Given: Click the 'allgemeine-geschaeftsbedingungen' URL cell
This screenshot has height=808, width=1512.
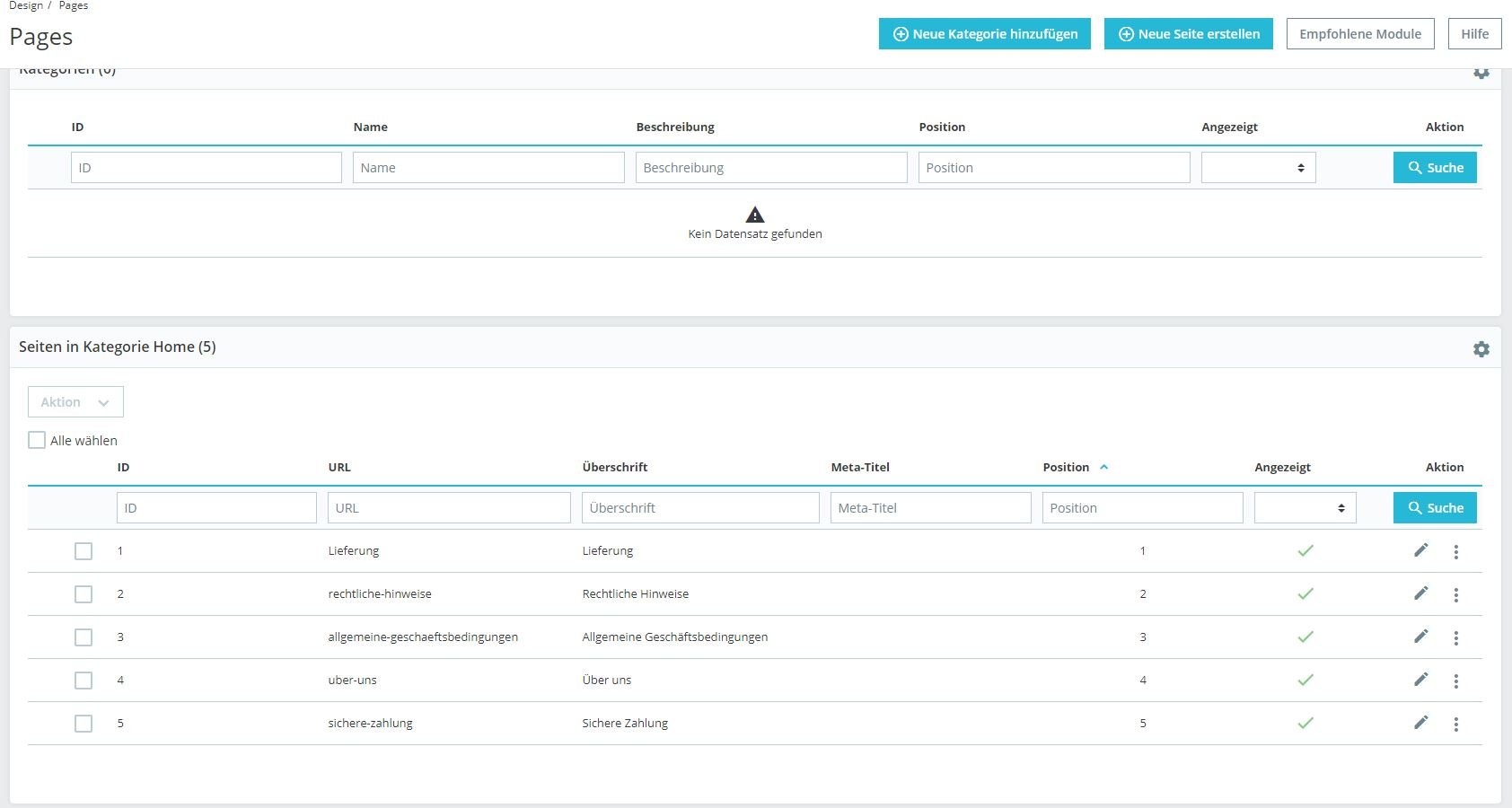Looking at the screenshot, I should point(423,637).
